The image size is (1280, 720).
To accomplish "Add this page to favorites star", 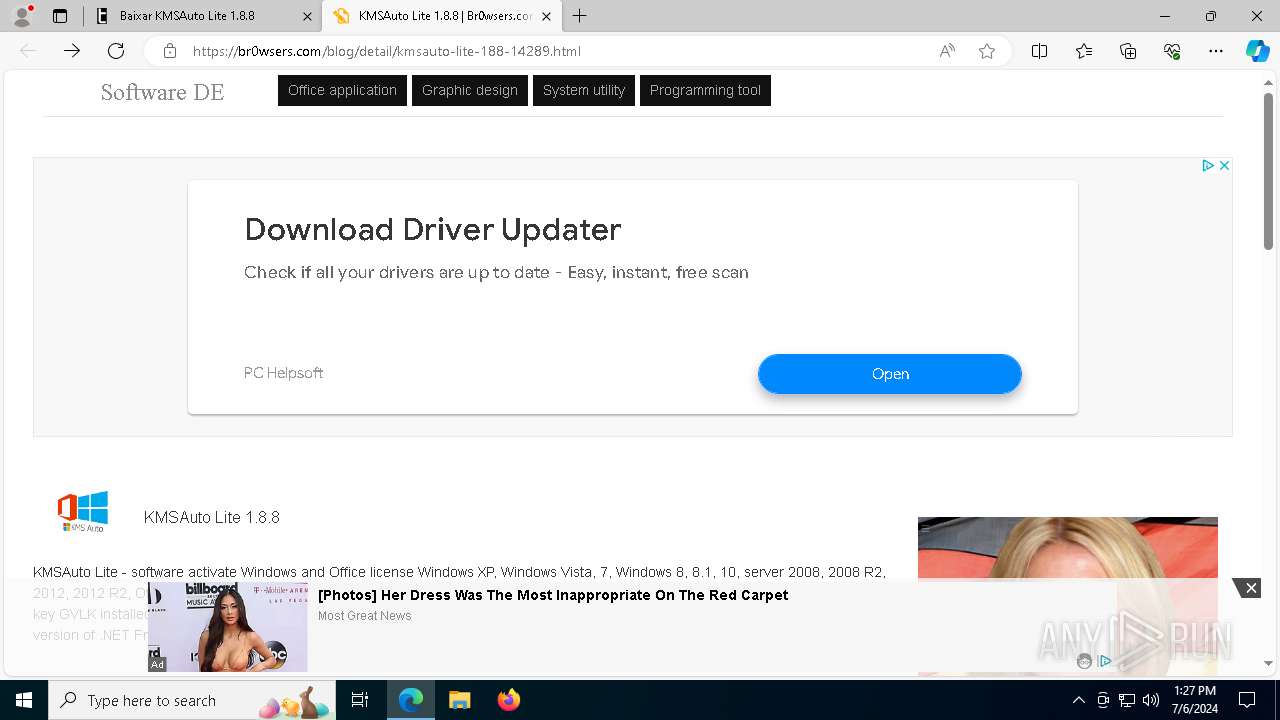I will click(987, 51).
